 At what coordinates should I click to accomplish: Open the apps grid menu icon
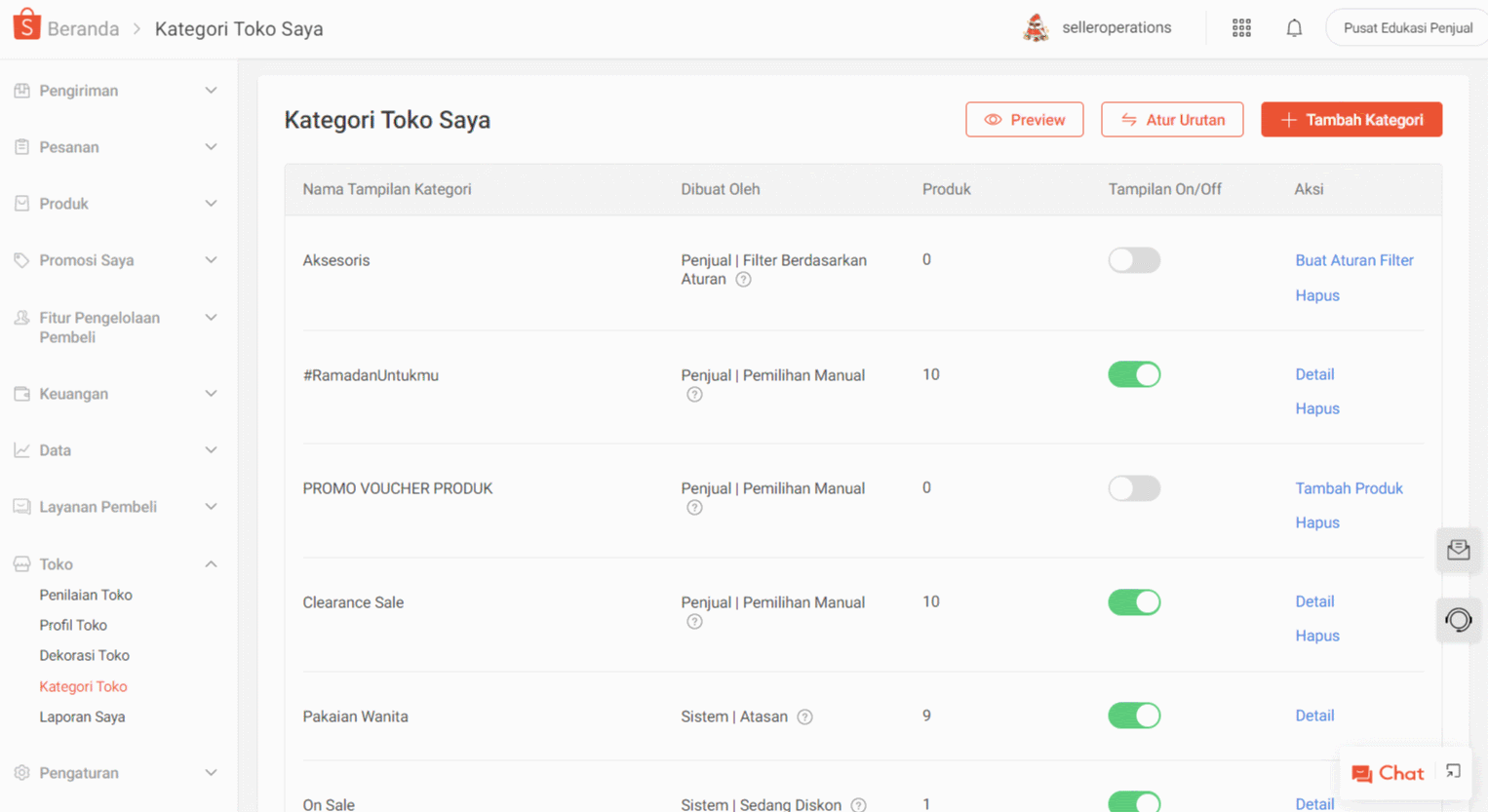pos(1241,28)
